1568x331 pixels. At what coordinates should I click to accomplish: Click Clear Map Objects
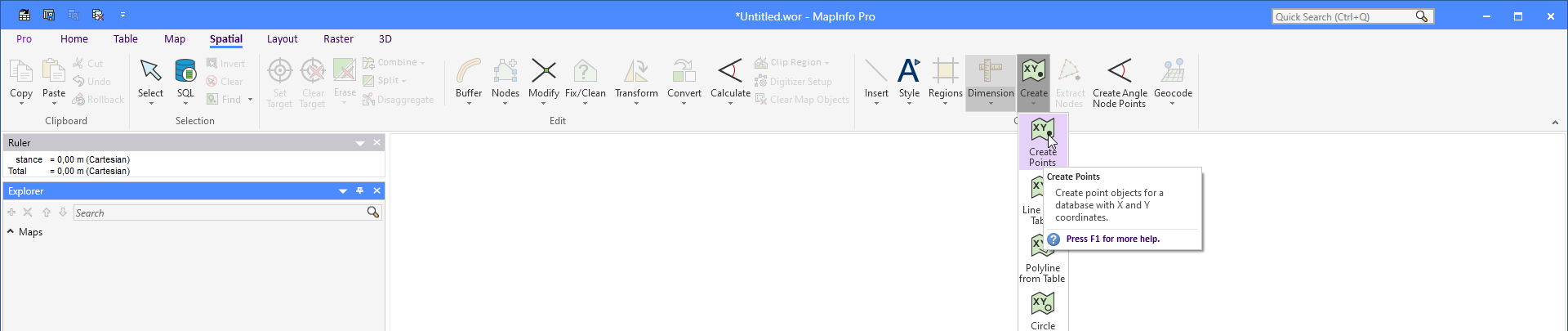click(x=802, y=100)
